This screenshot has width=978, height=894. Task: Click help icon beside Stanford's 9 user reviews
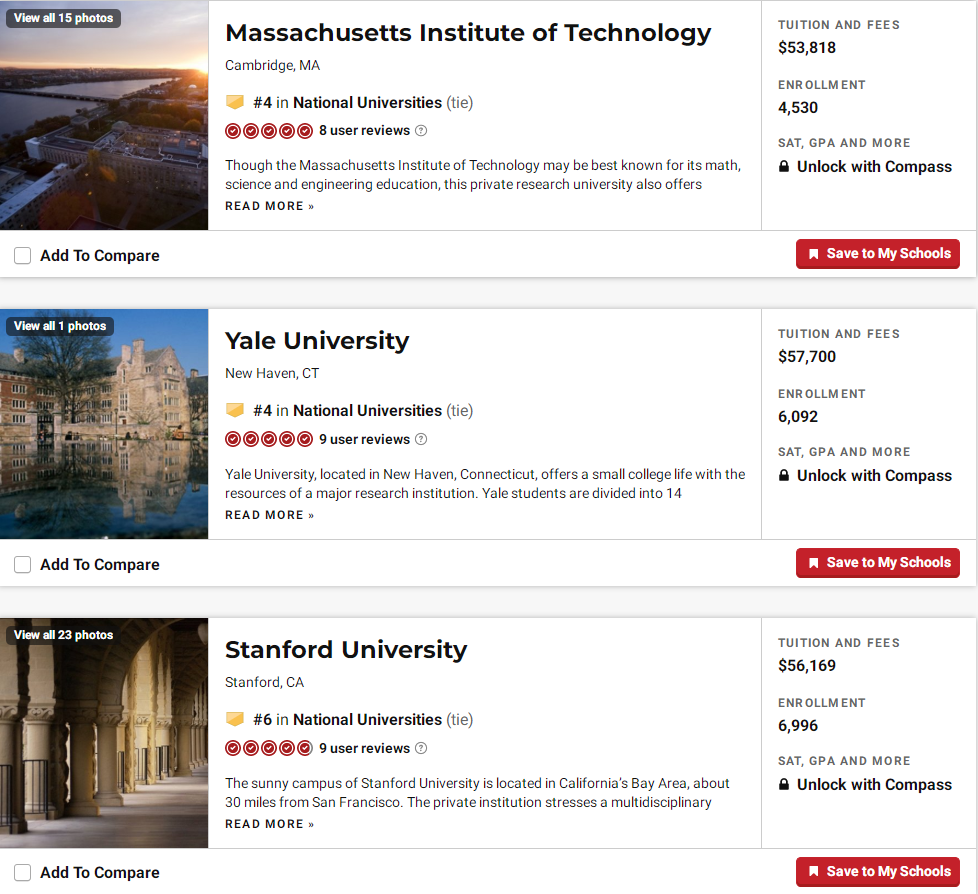pos(421,748)
